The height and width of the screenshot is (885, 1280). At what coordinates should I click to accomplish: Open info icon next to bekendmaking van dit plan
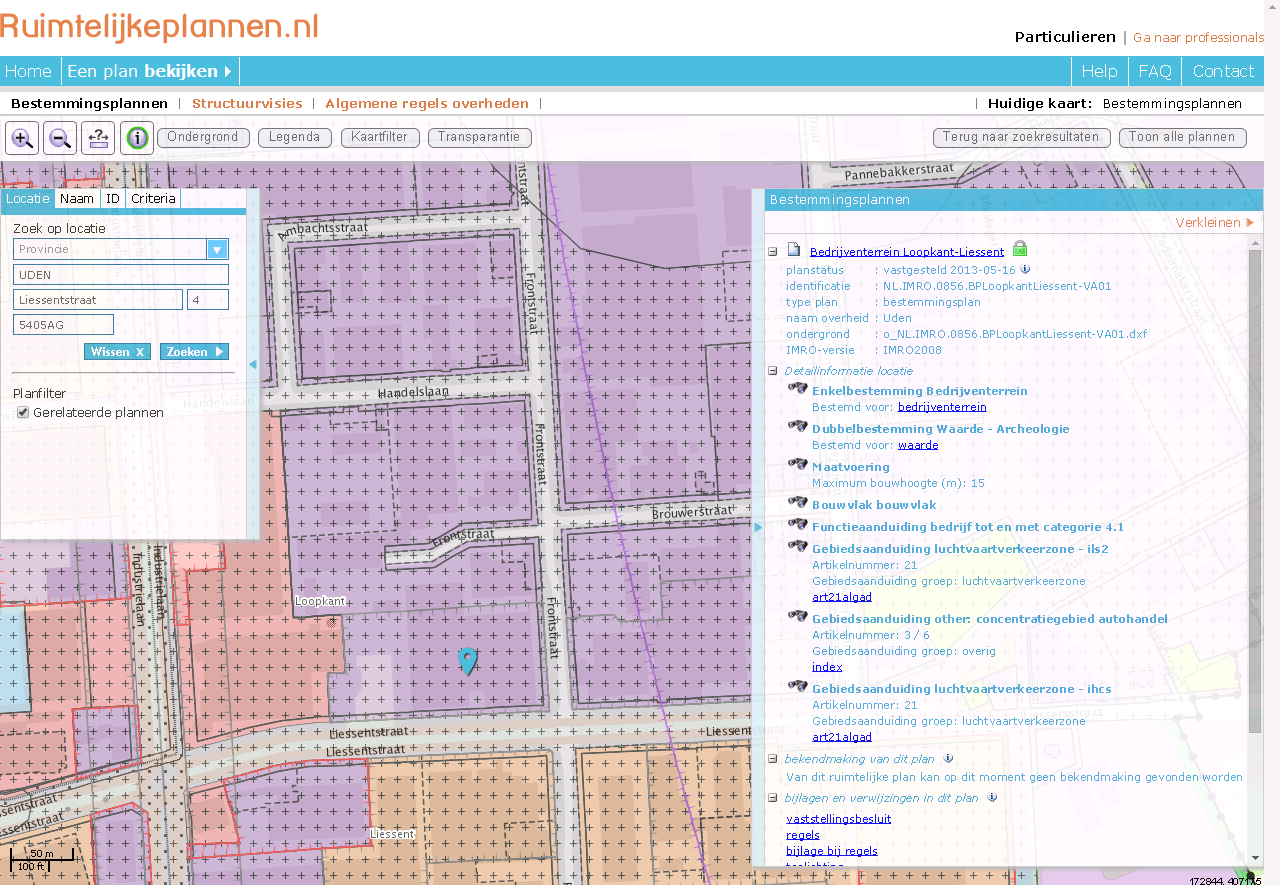tap(948, 759)
